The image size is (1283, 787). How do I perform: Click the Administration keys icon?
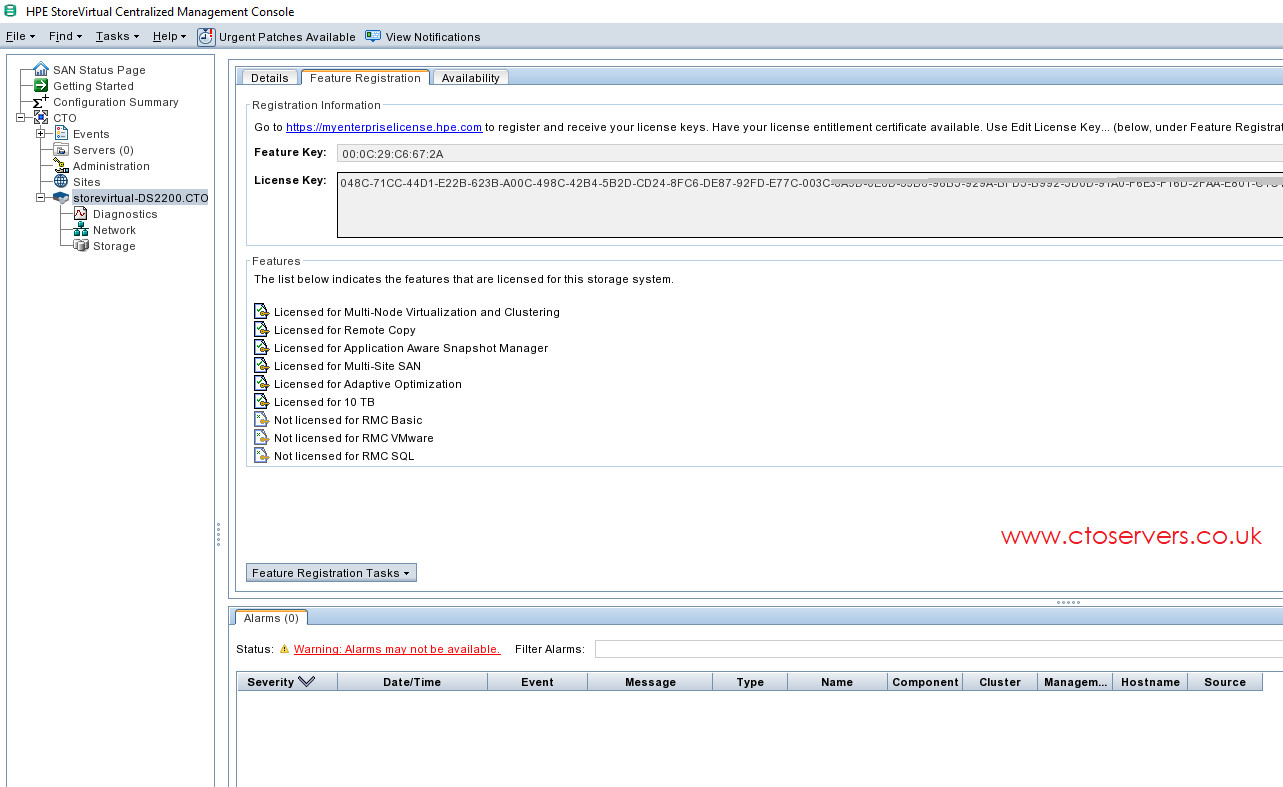tap(61, 165)
